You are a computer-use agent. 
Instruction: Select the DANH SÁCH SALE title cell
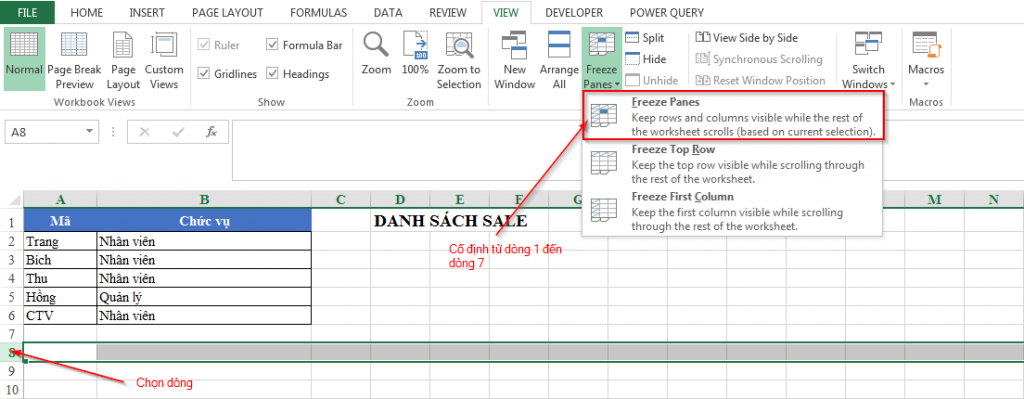[450, 221]
